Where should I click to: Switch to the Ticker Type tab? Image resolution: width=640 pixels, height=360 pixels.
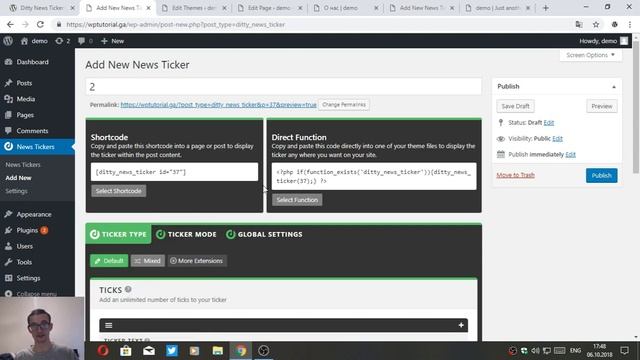click(x=118, y=234)
